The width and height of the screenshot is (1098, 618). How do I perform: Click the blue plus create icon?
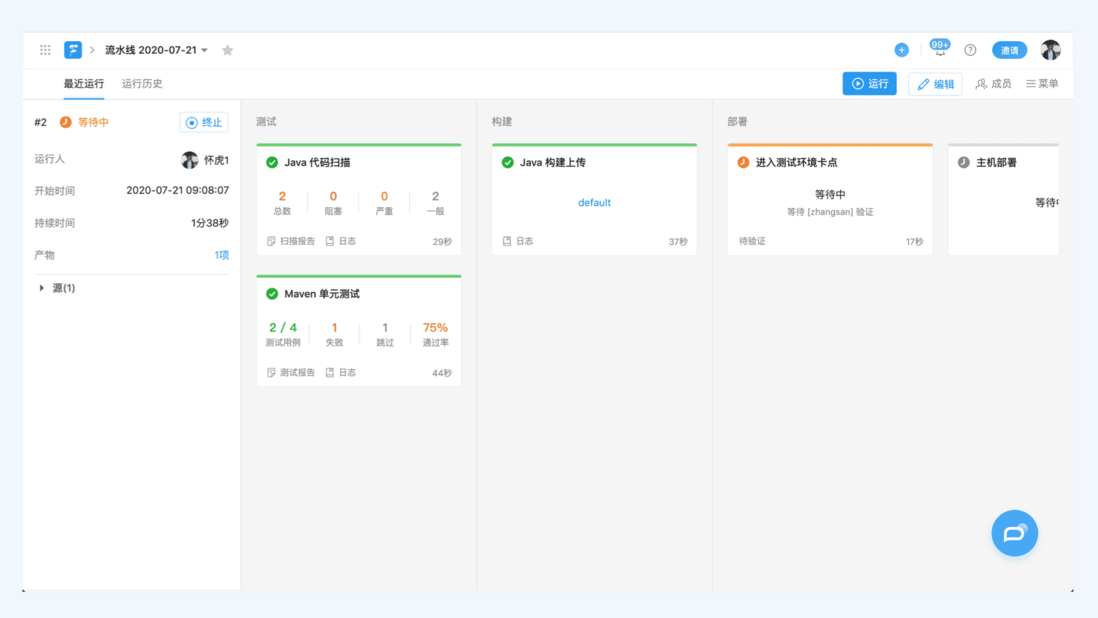(901, 50)
